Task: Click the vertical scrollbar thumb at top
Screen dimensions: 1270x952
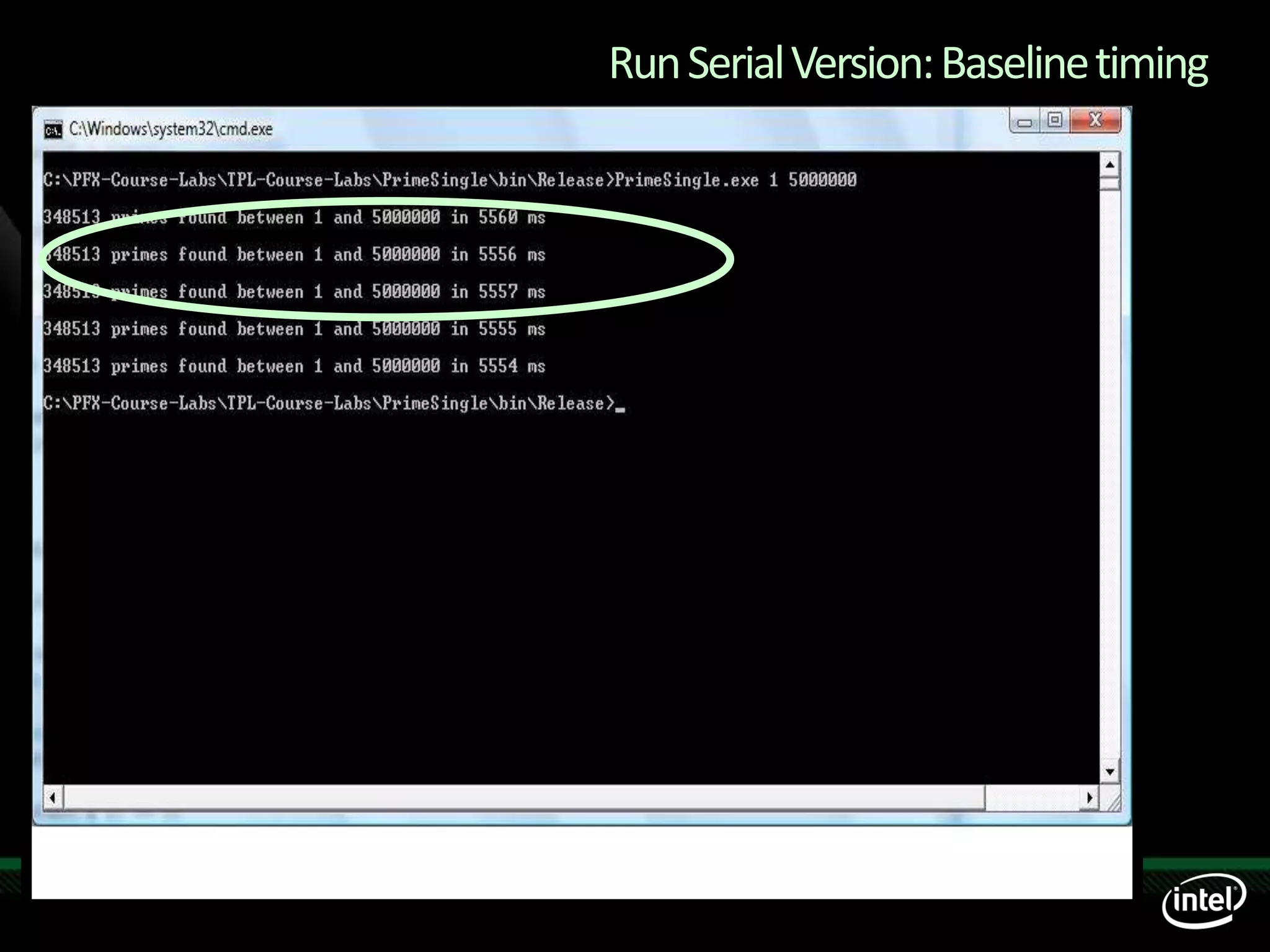Action: click(1109, 183)
